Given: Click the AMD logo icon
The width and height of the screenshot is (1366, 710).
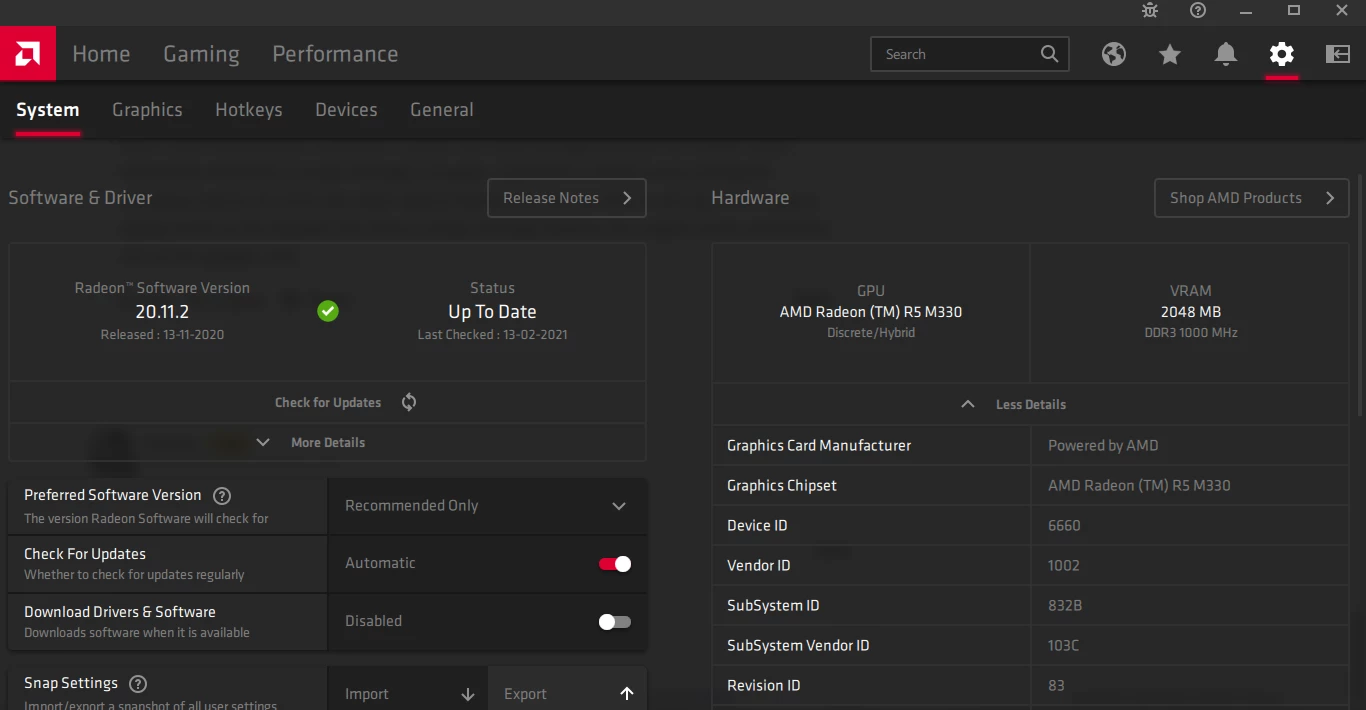Looking at the screenshot, I should pyautogui.click(x=28, y=54).
